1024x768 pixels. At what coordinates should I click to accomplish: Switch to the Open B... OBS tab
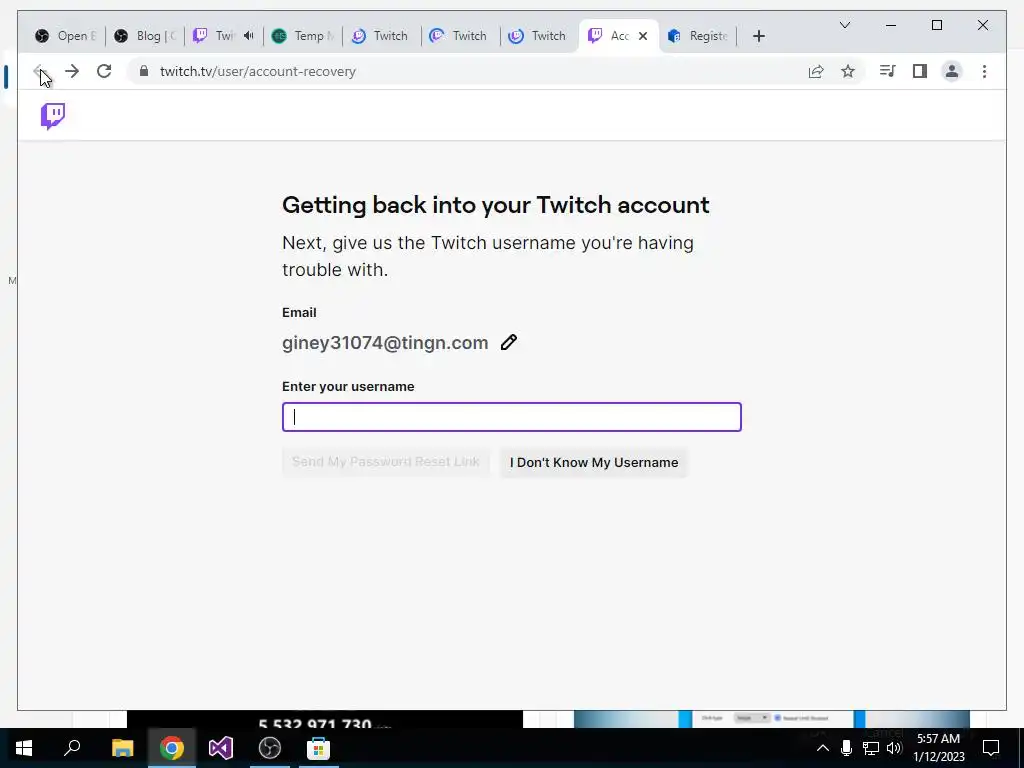(65, 36)
